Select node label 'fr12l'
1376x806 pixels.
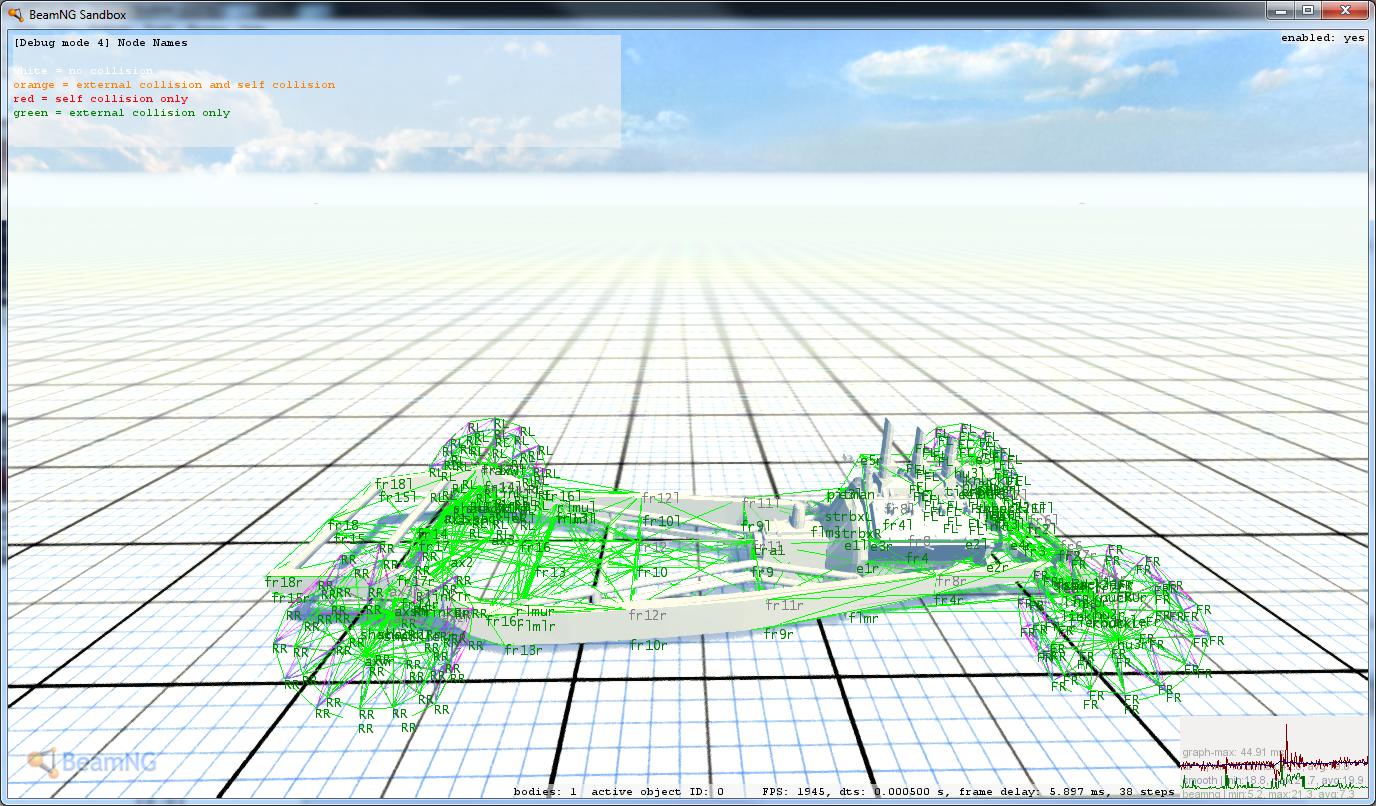[x=660, y=497]
